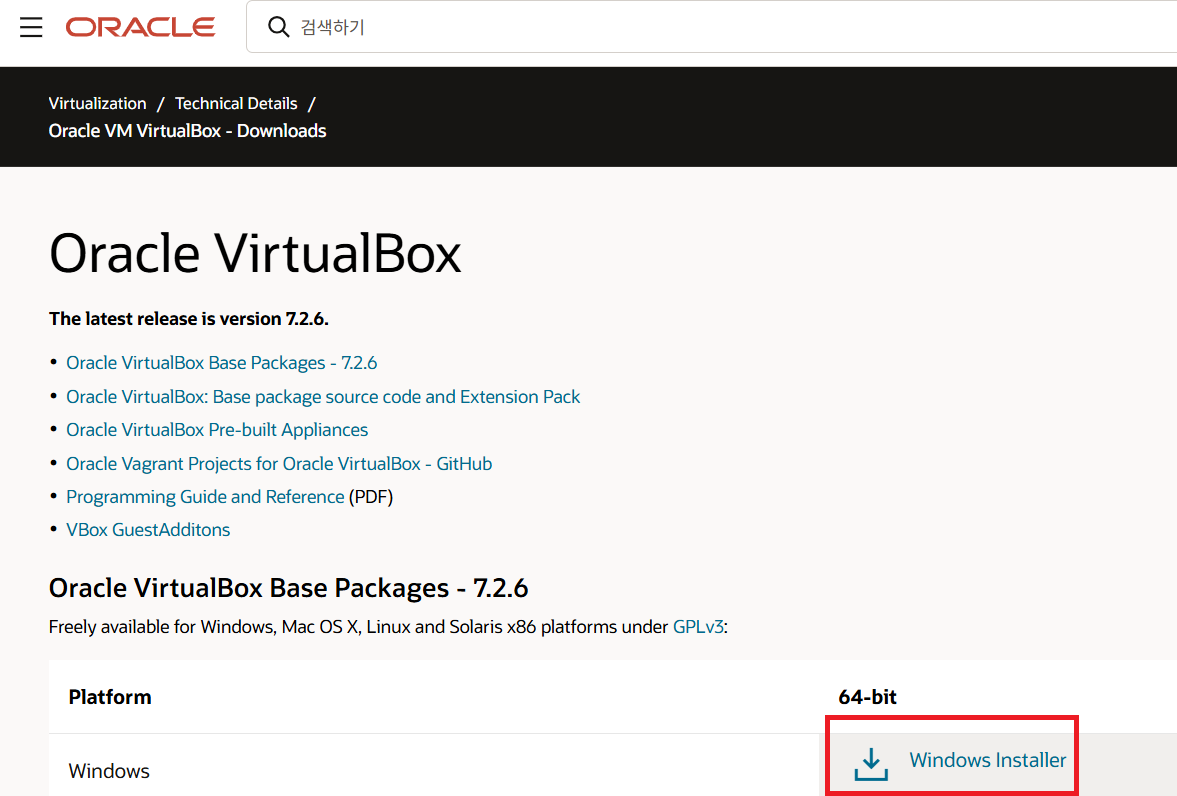The width and height of the screenshot is (1177, 796).
Task: Download the Windows Installer
Action: tap(987, 760)
